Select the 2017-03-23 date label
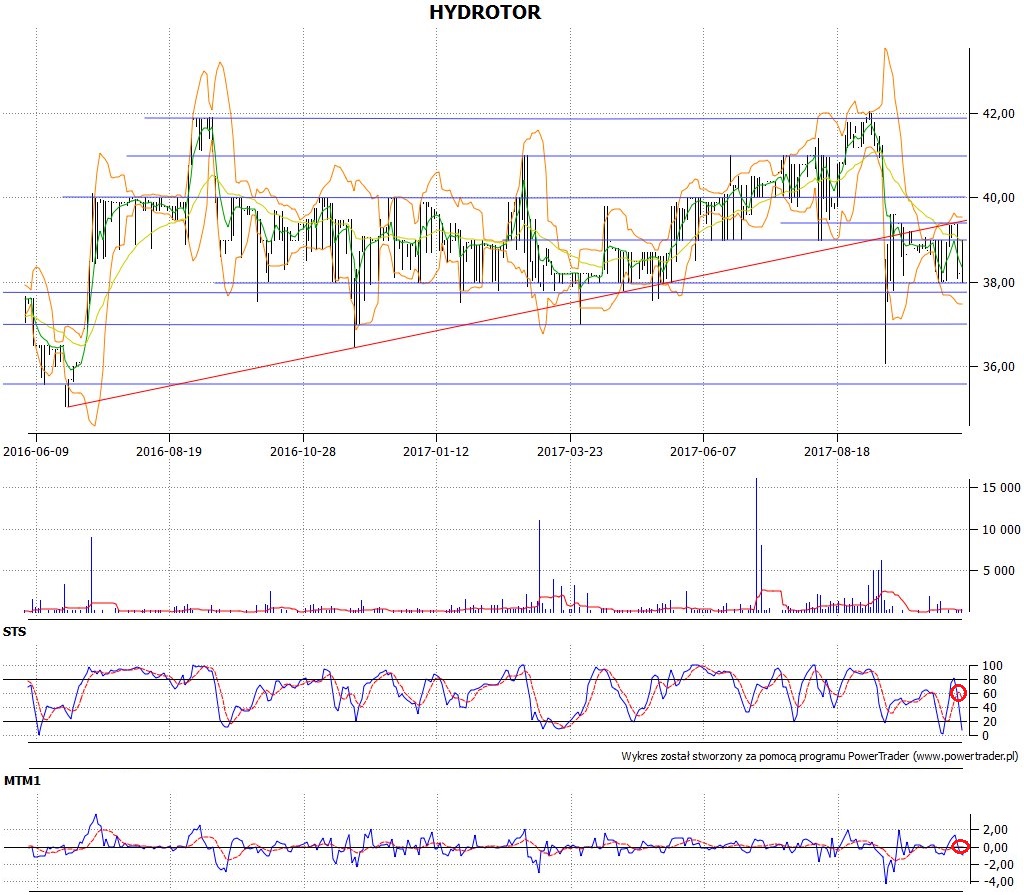The height and width of the screenshot is (895, 1024). click(x=569, y=451)
